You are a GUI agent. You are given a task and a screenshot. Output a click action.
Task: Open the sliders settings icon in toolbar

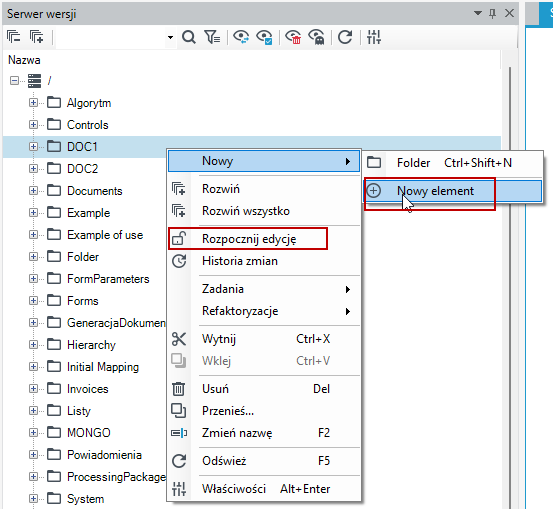374,37
